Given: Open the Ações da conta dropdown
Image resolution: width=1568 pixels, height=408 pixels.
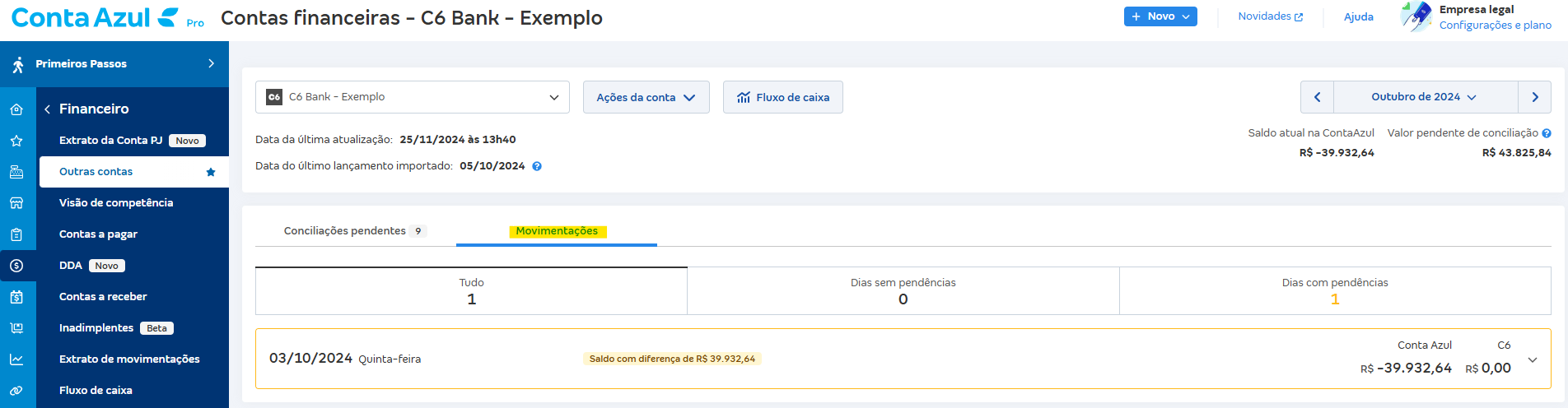Looking at the screenshot, I should (x=646, y=97).
